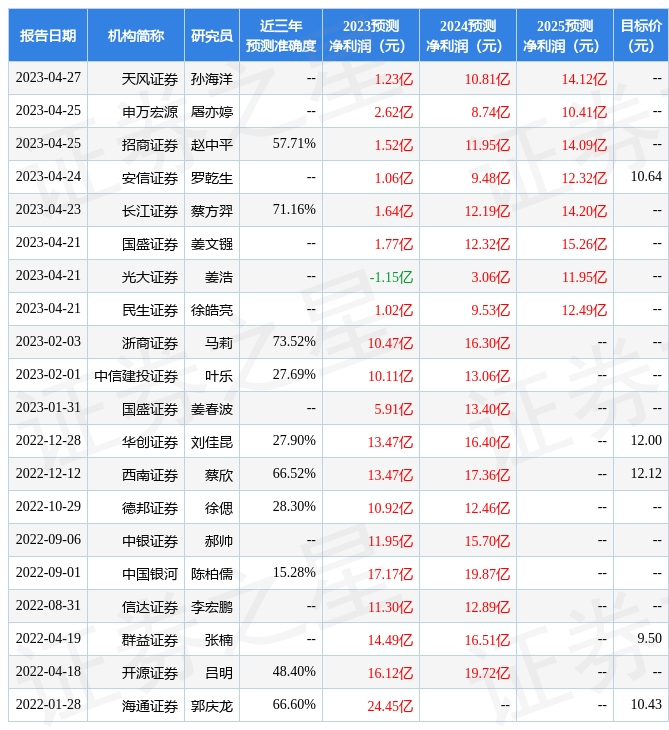Click the negative -1.15亿 profit value

click(x=391, y=277)
